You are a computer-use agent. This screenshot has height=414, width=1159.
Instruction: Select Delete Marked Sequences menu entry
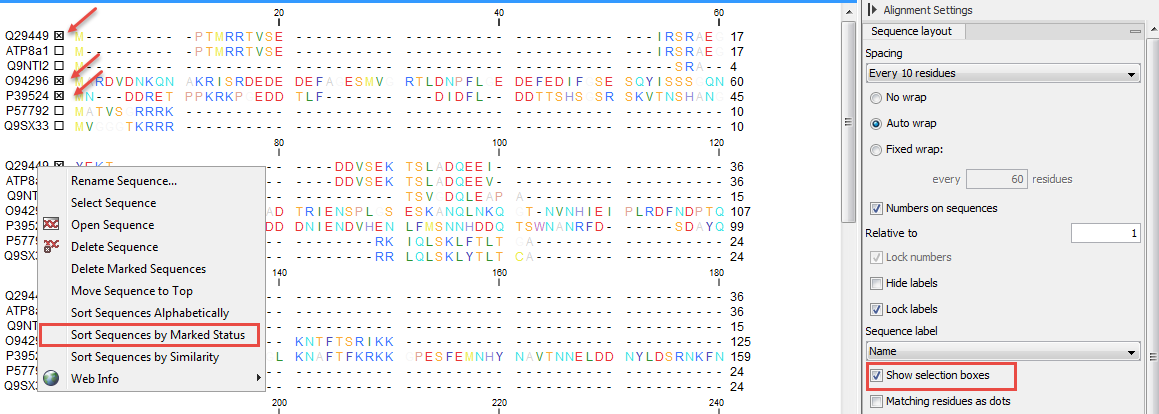[138, 269]
